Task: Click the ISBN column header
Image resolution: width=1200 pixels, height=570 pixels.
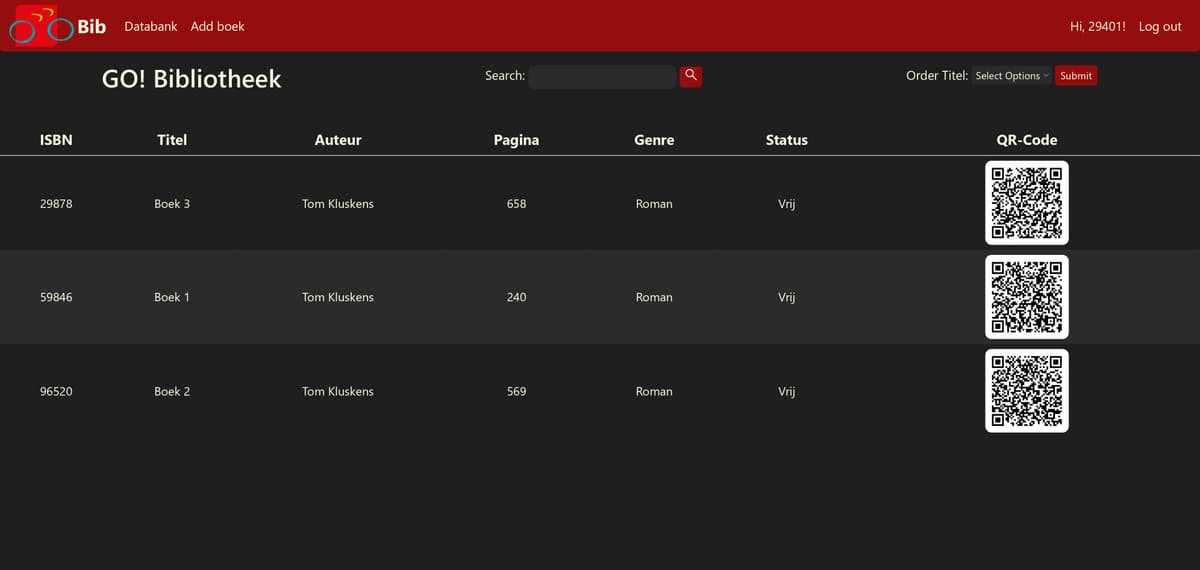Action: [x=56, y=140]
